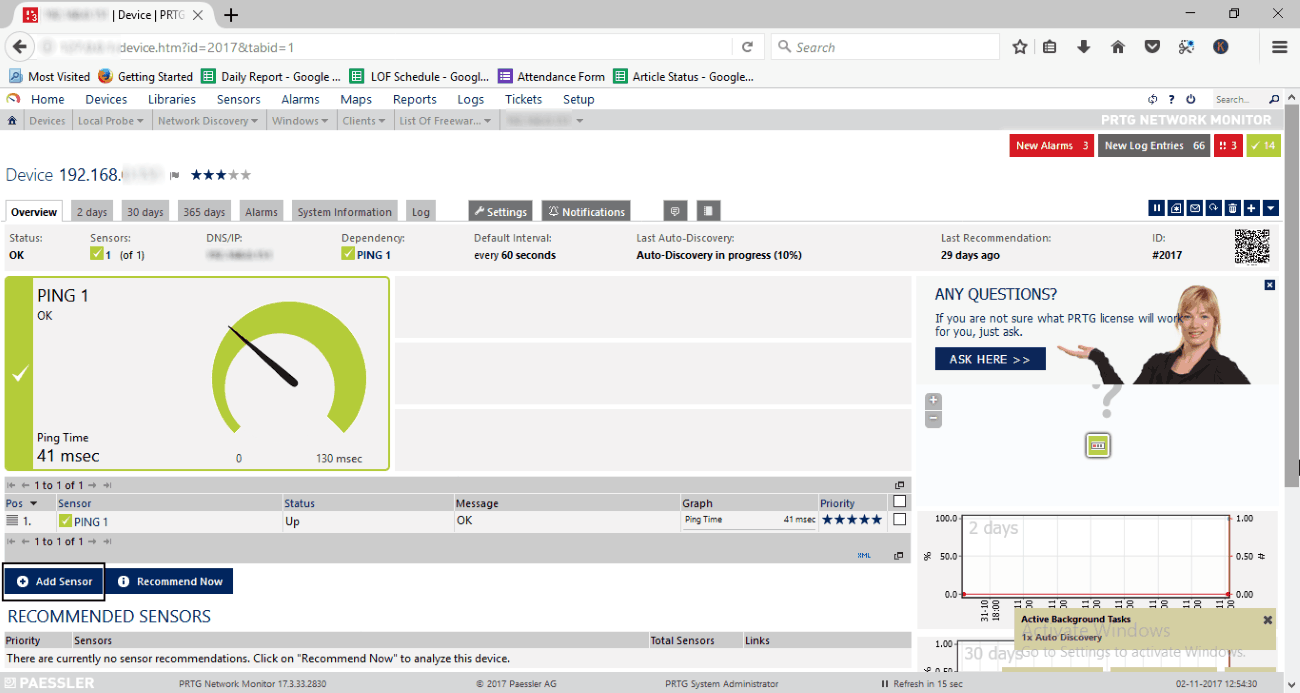Open the history icon next to comments
This screenshot has width=1300, height=693.
click(x=708, y=211)
